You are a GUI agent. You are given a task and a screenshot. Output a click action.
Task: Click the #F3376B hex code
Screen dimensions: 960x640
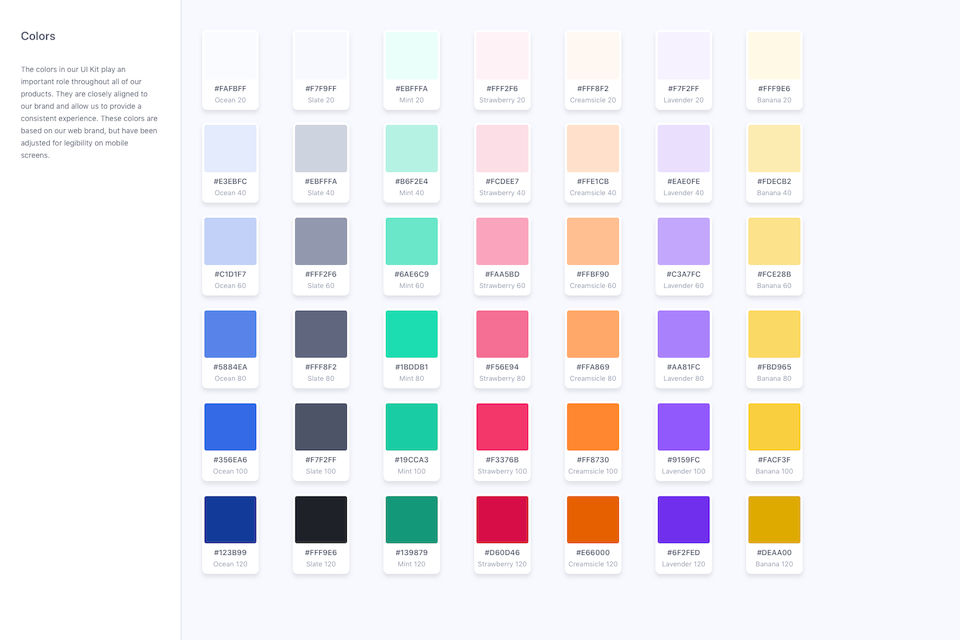click(x=502, y=460)
